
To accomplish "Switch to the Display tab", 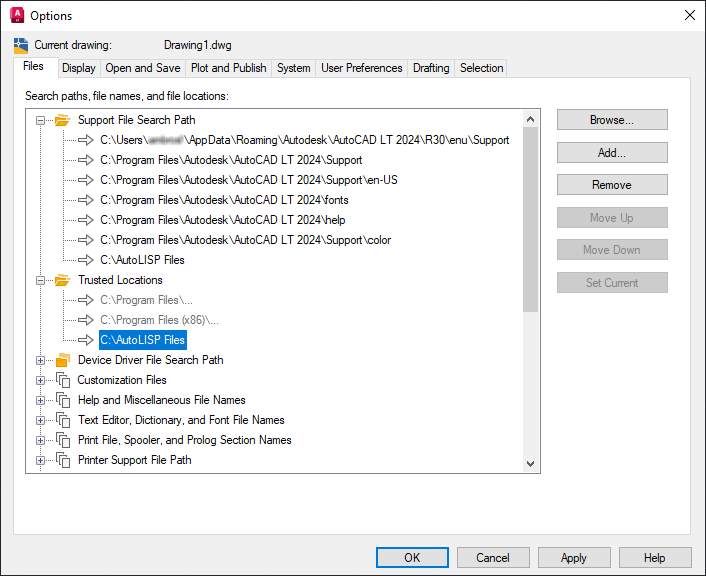I will [79, 68].
